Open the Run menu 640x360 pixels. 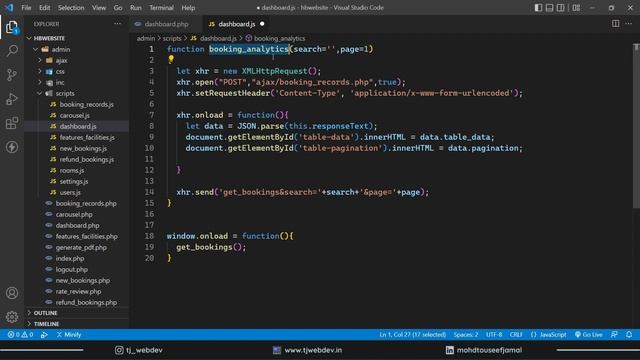point(136,8)
